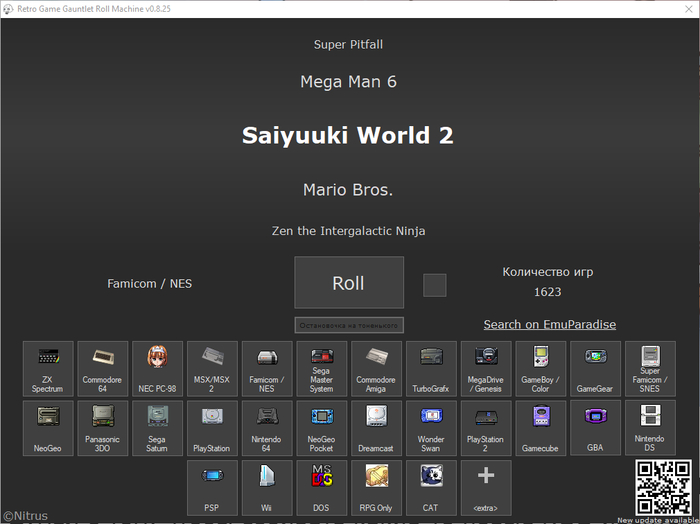
Task: Click the small button below Roll
Action: tap(349, 325)
